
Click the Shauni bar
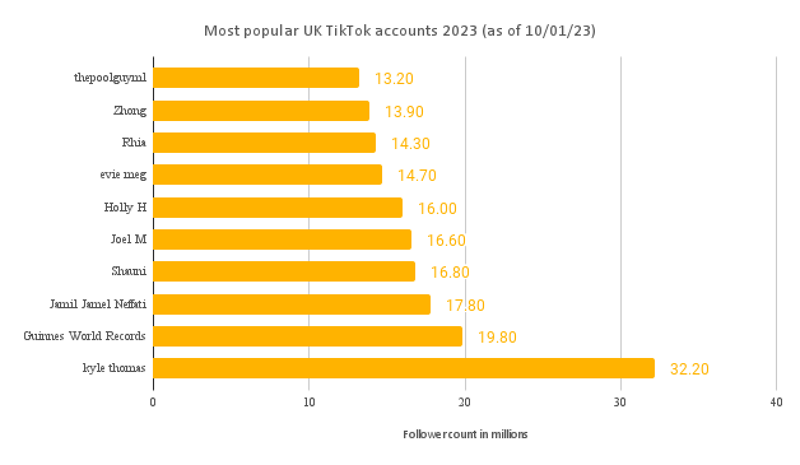pyautogui.click(x=283, y=271)
